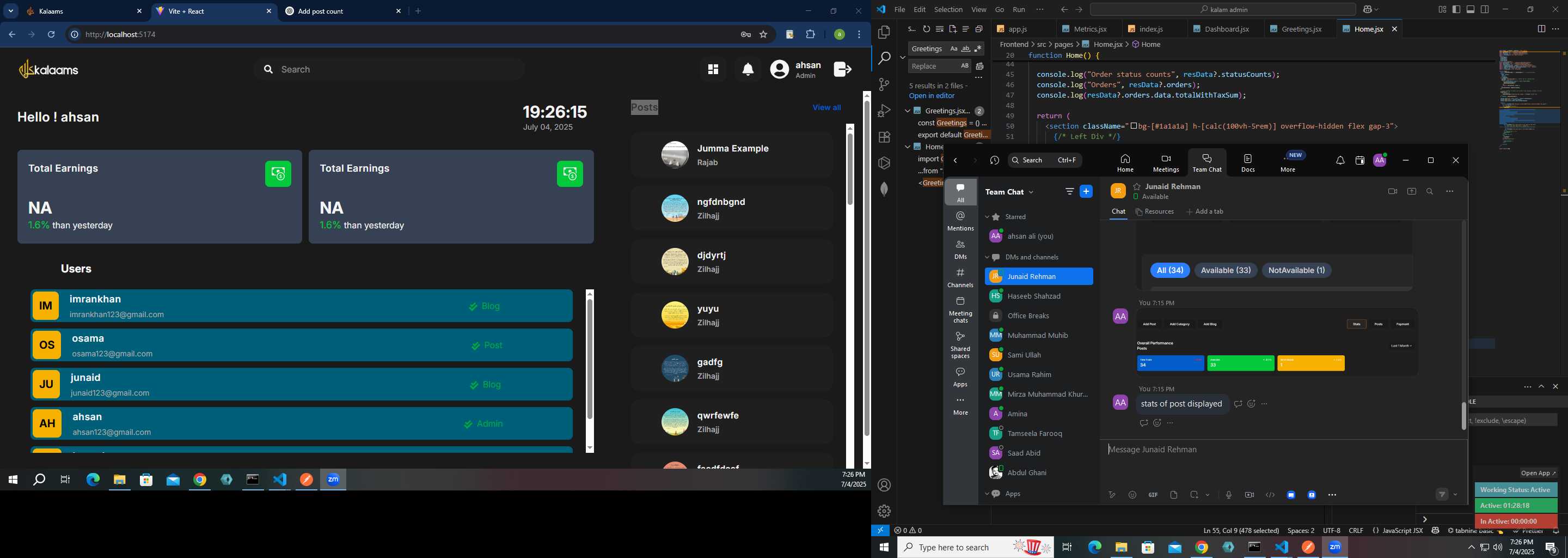This screenshot has height=558, width=1568.
Task: Start video meeting with Junaid Rehman in Zoom
Action: coord(1392,191)
